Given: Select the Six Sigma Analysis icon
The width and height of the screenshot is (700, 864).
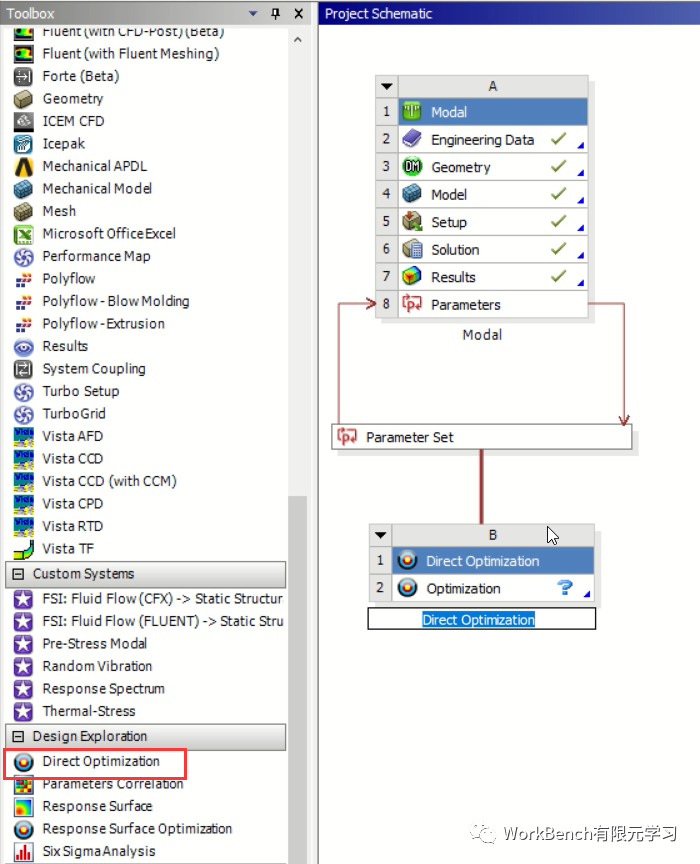Looking at the screenshot, I should (x=23, y=852).
